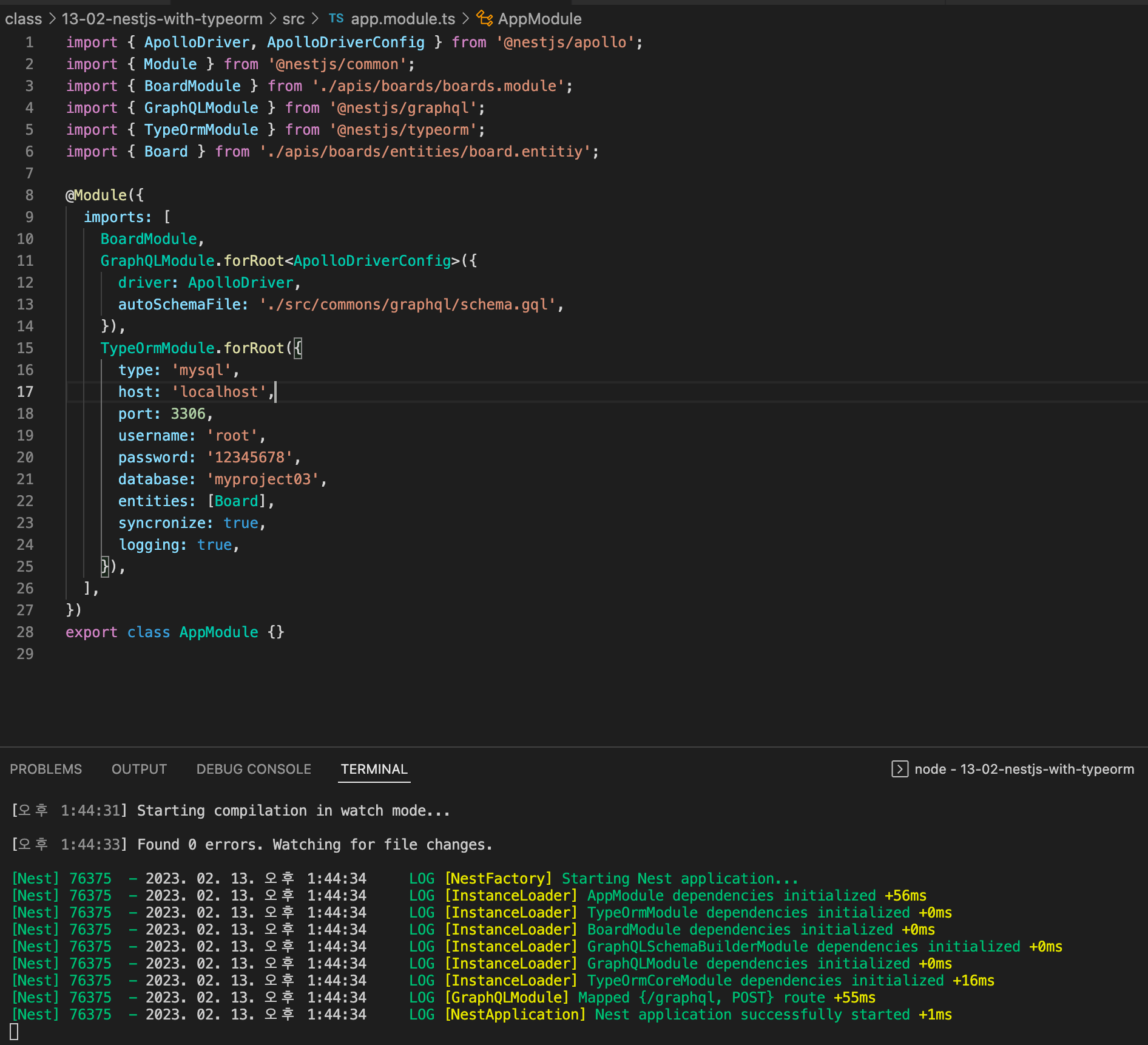Open the PROBLEMS panel tab

coord(46,769)
